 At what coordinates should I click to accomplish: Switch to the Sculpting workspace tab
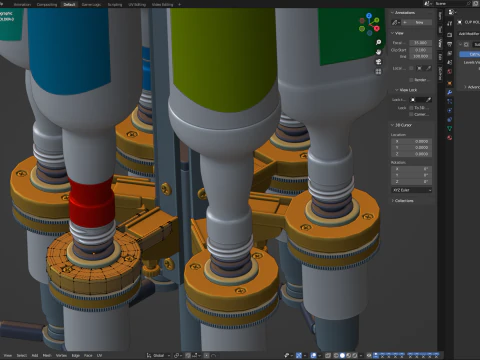click(x=115, y=4)
